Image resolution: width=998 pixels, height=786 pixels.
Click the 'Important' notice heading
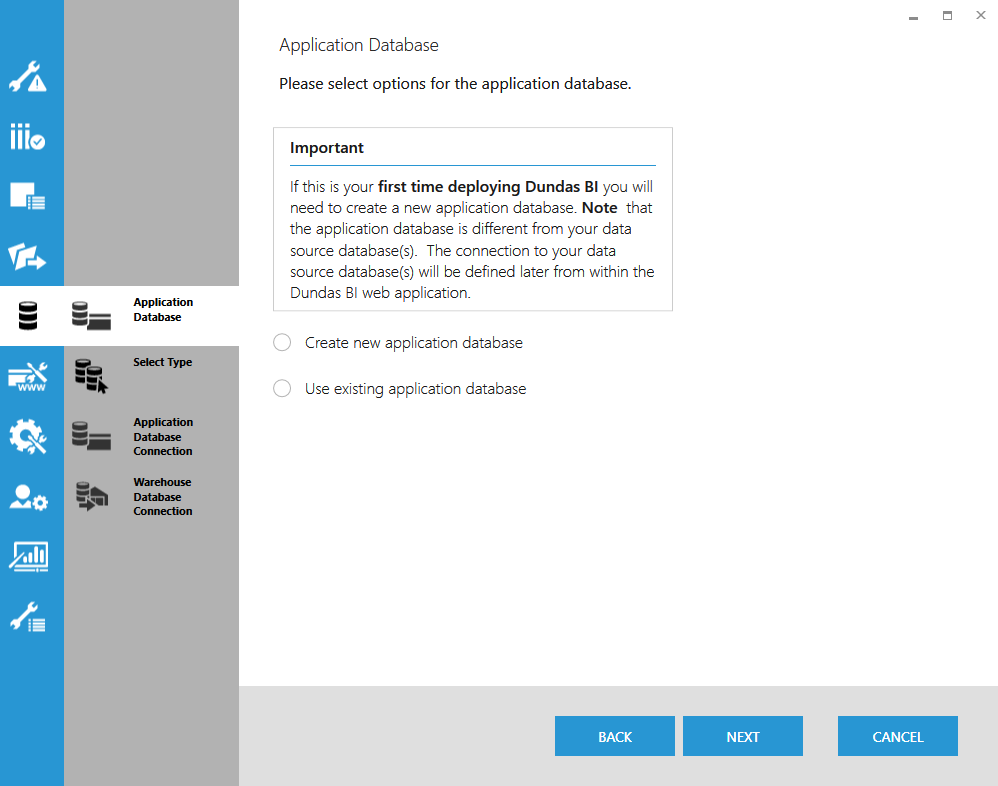(327, 148)
